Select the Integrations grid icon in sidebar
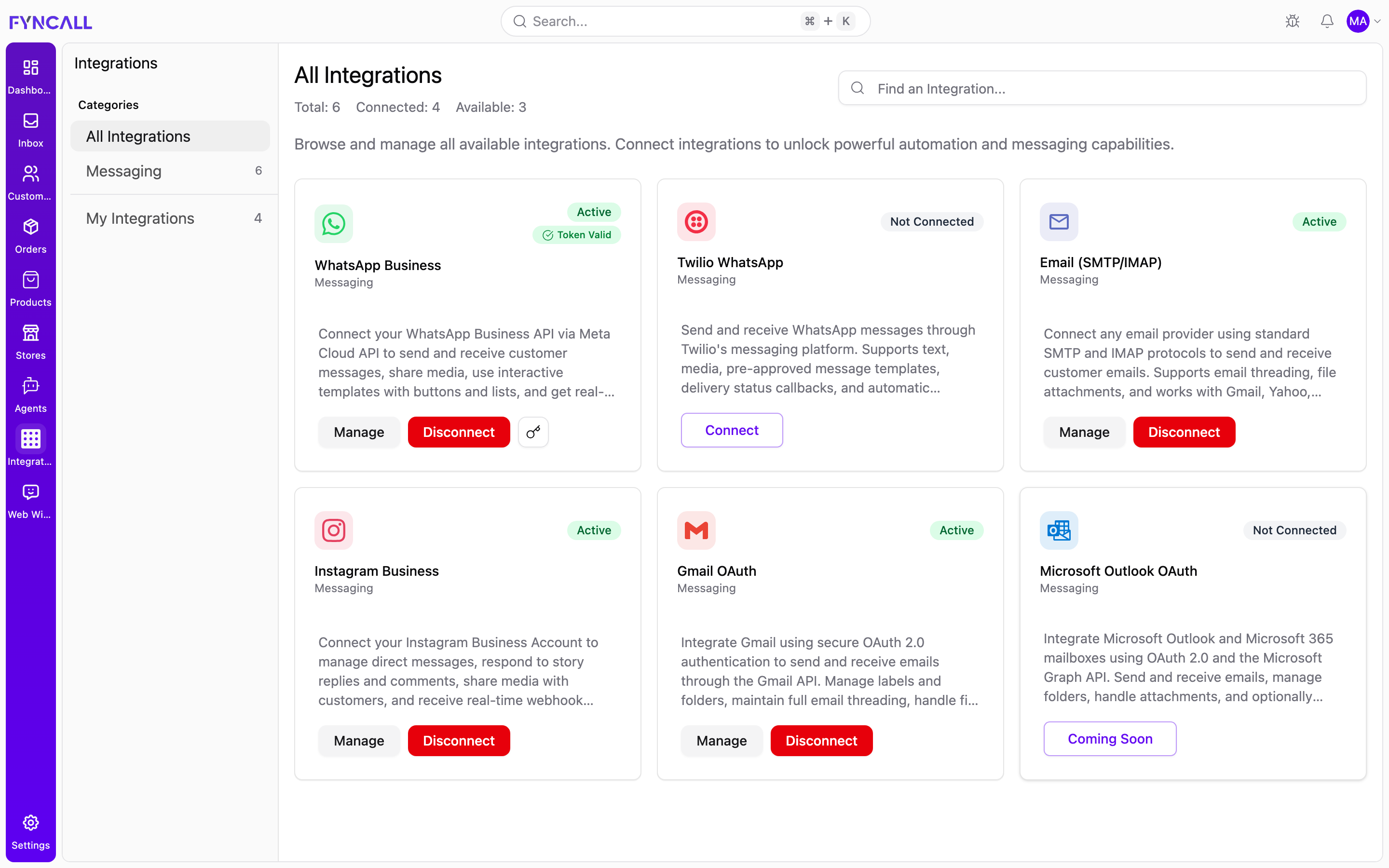The width and height of the screenshot is (1389, 868). pyautogui.click(x=30, y=439)
